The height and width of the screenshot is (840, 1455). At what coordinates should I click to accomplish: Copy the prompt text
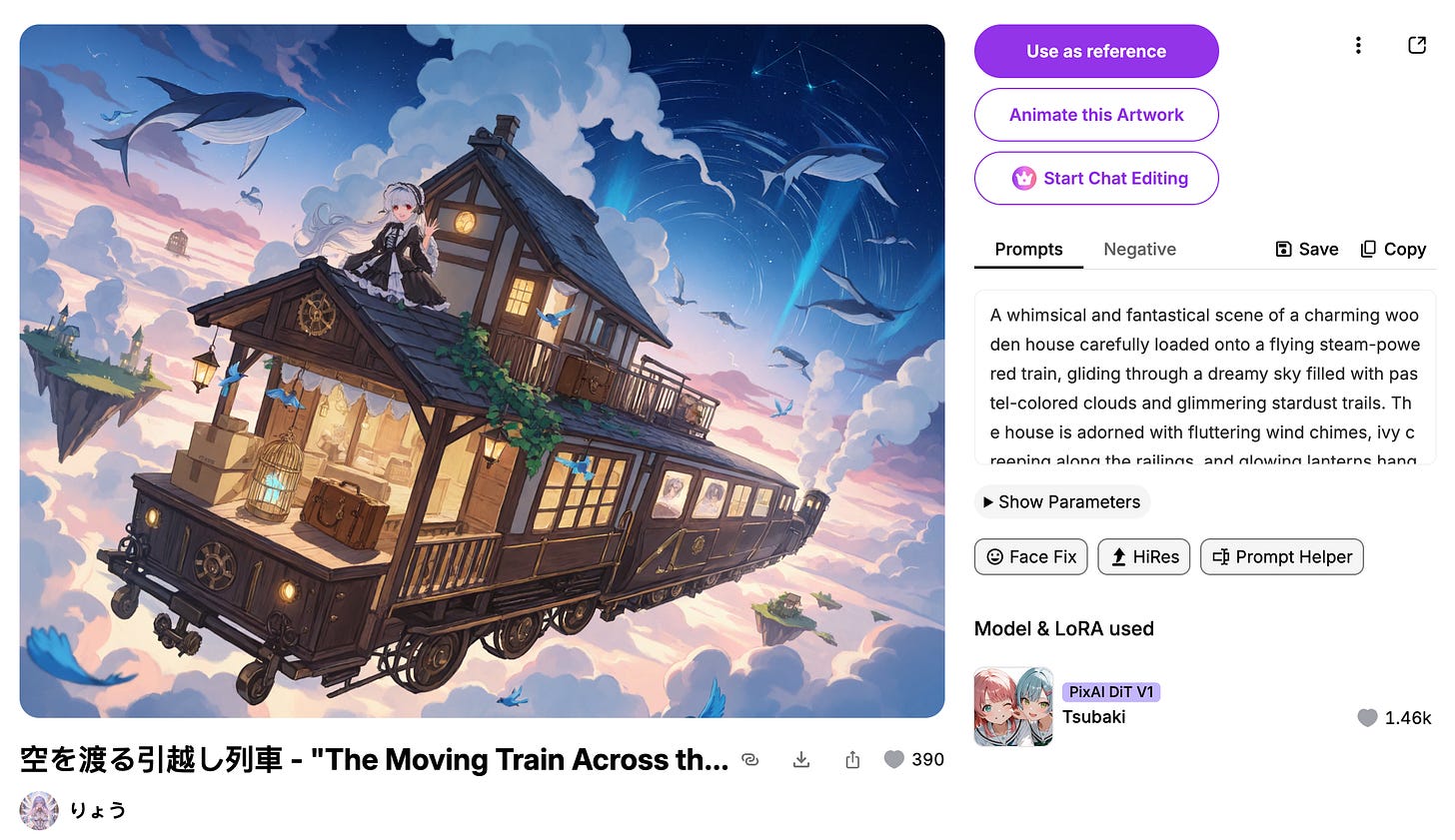tap(1393, 249)
